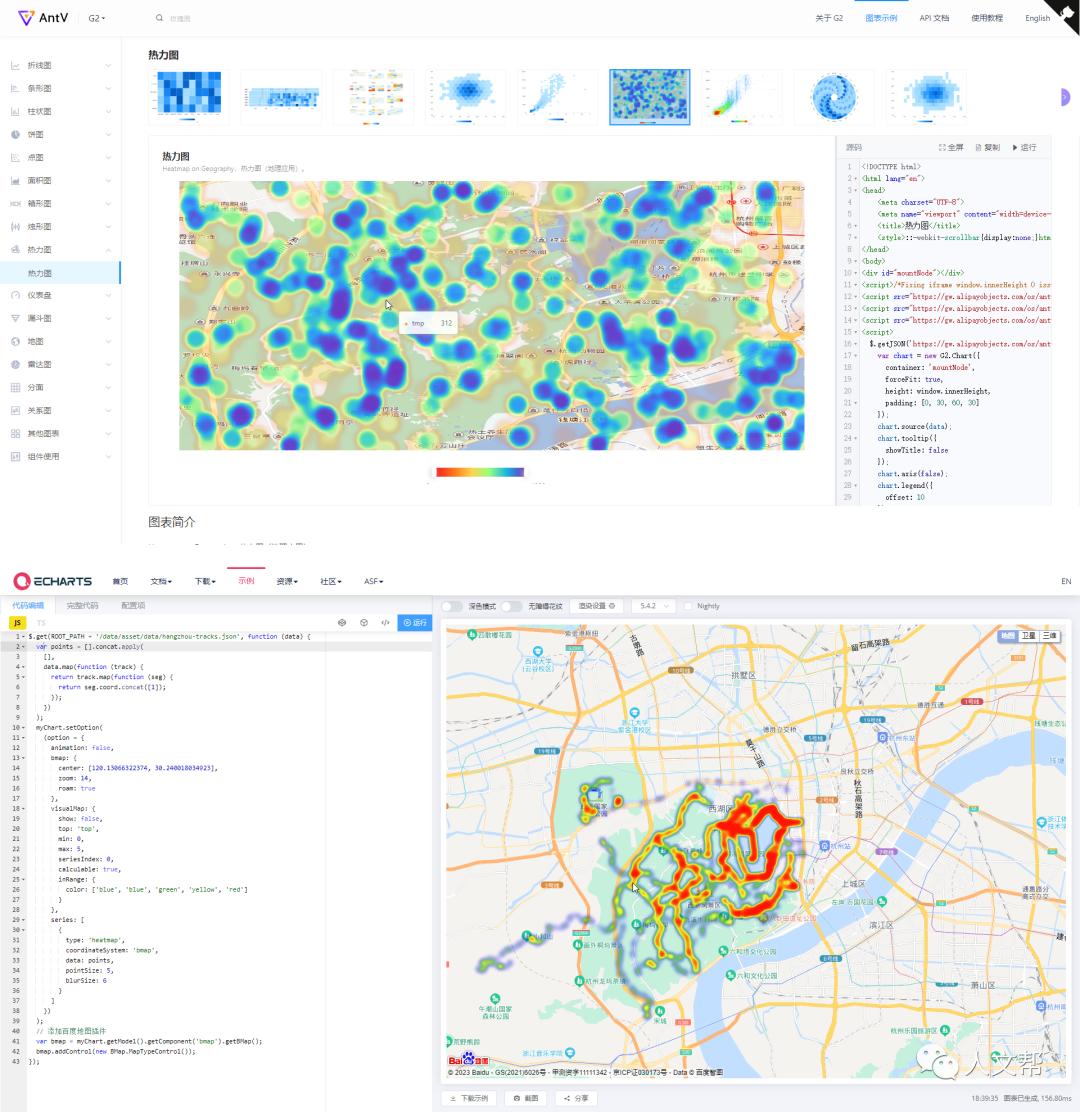Open the G2 product dropdown
This screenshot has height=1112, width=1080.
97,18
